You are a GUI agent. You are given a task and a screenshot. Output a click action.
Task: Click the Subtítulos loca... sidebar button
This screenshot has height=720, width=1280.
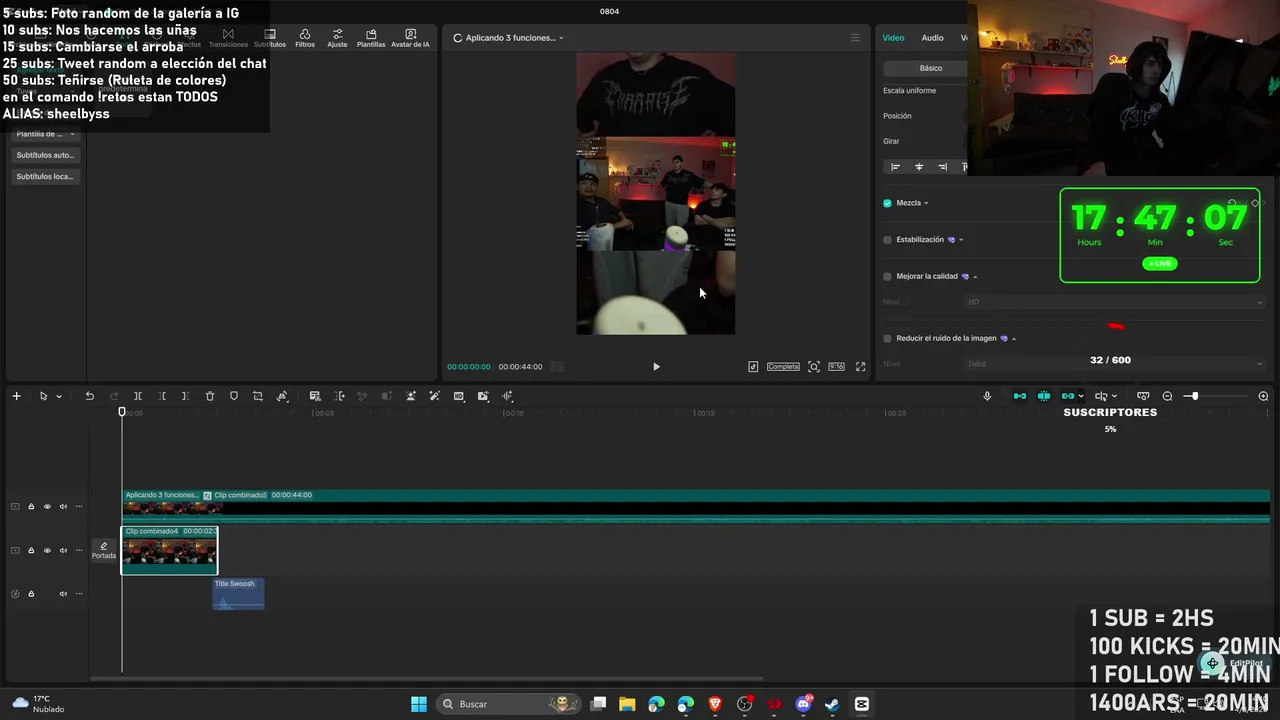pyautogui.click(x=45, y=176)
